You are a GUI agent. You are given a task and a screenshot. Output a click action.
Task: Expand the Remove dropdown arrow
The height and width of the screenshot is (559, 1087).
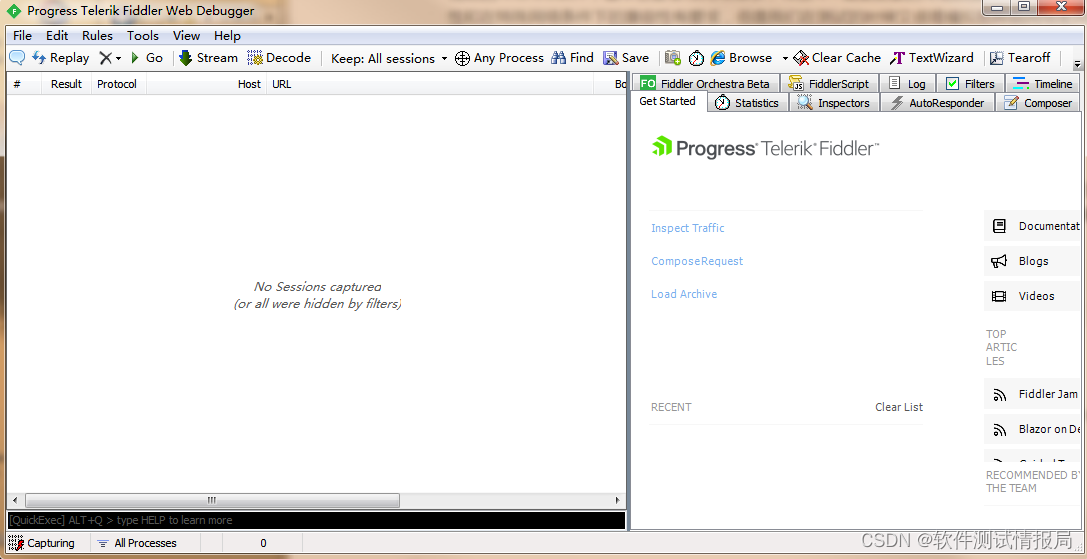(119, 58)
